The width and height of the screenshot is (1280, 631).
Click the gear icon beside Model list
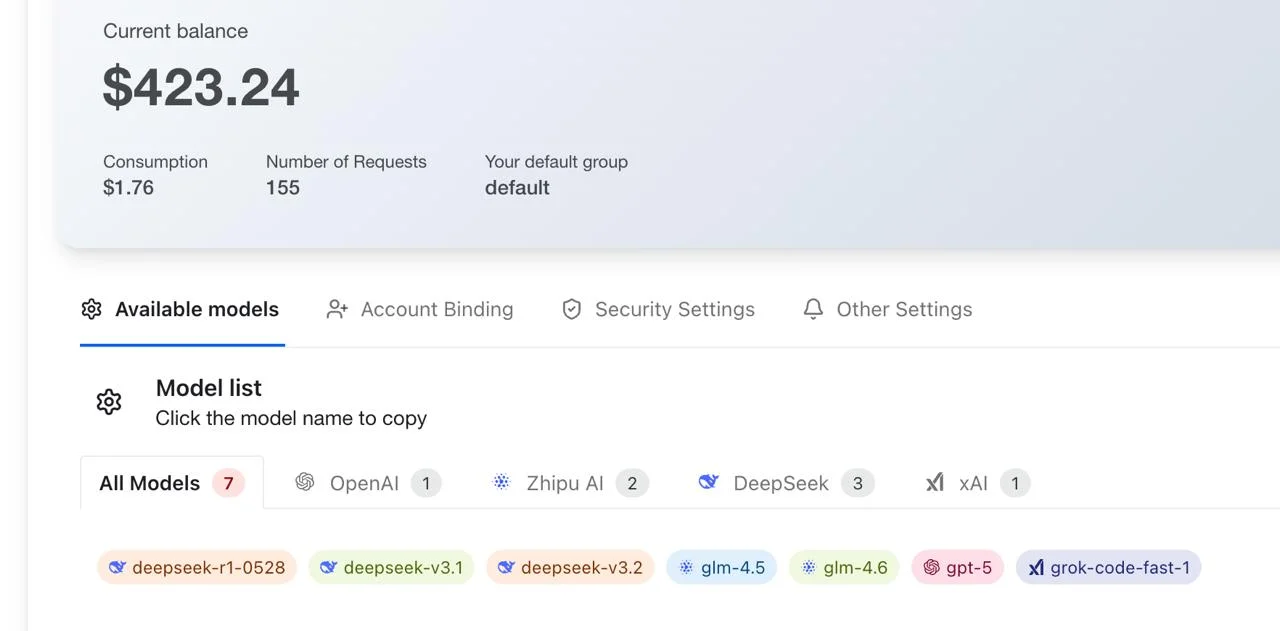click(109, 402)
